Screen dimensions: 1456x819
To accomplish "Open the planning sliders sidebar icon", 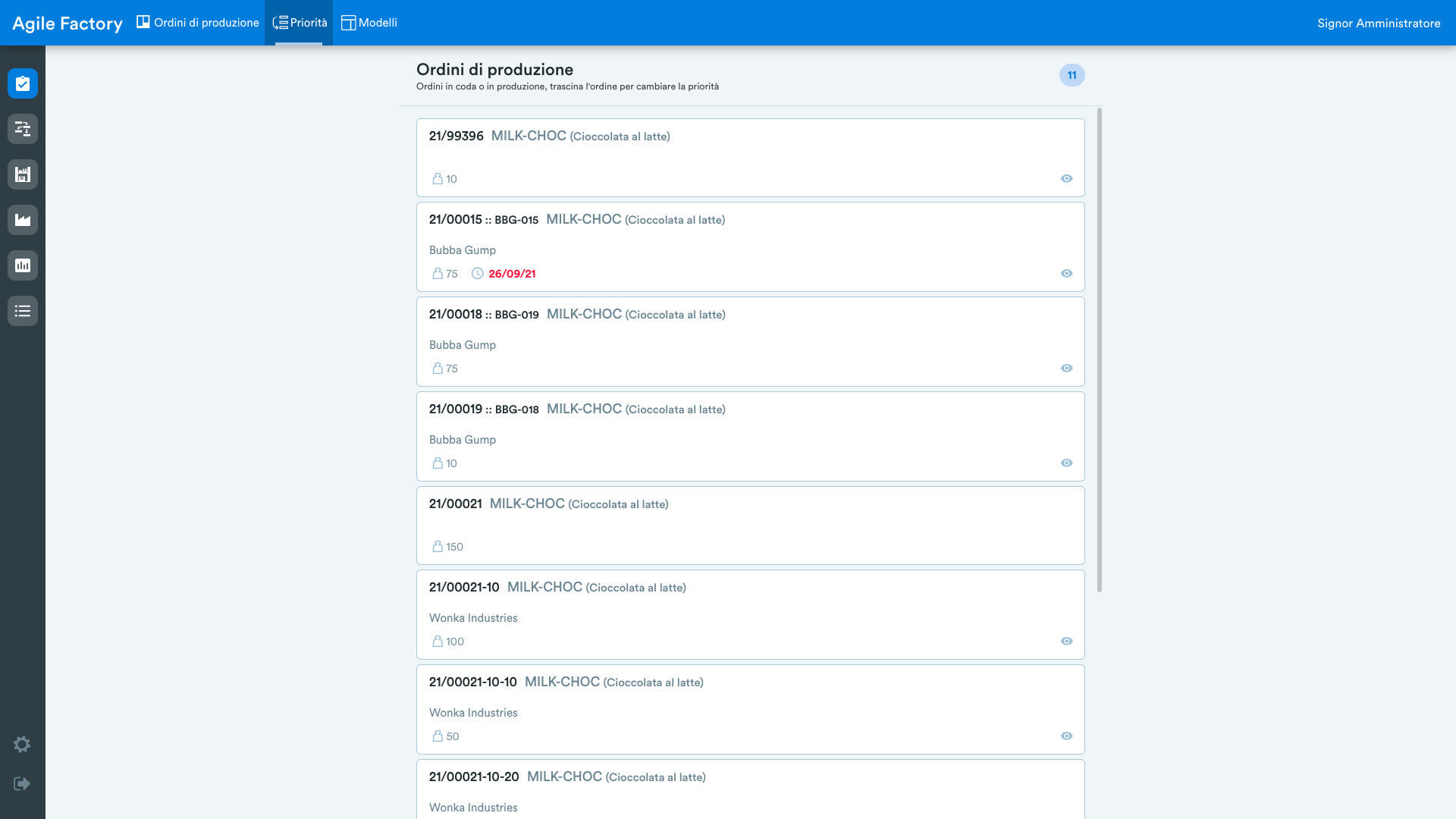I will pyautogui.click(x=23, y=129).
